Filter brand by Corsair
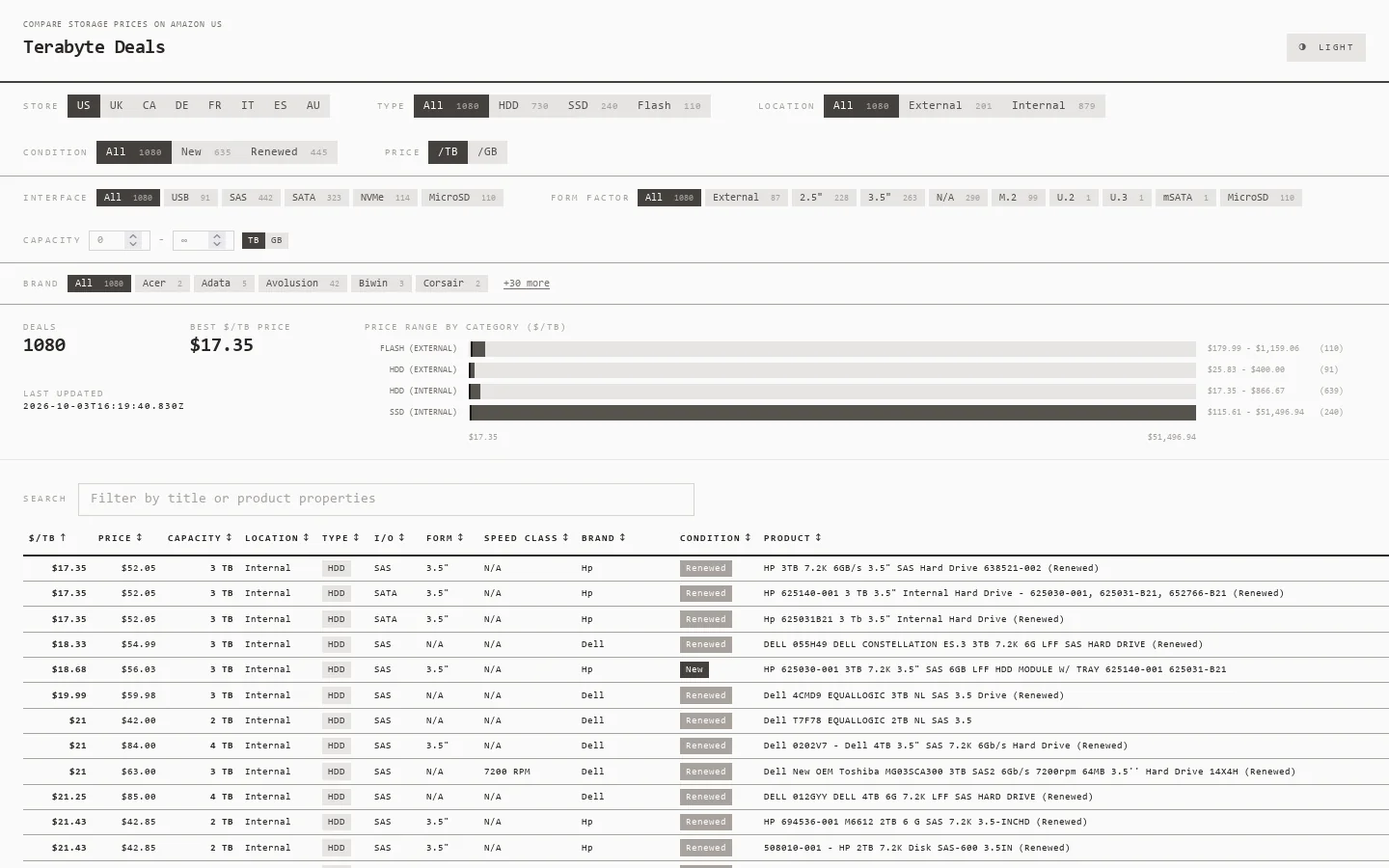The height and width of the screenshot is (868, 1389). [451, 284]
